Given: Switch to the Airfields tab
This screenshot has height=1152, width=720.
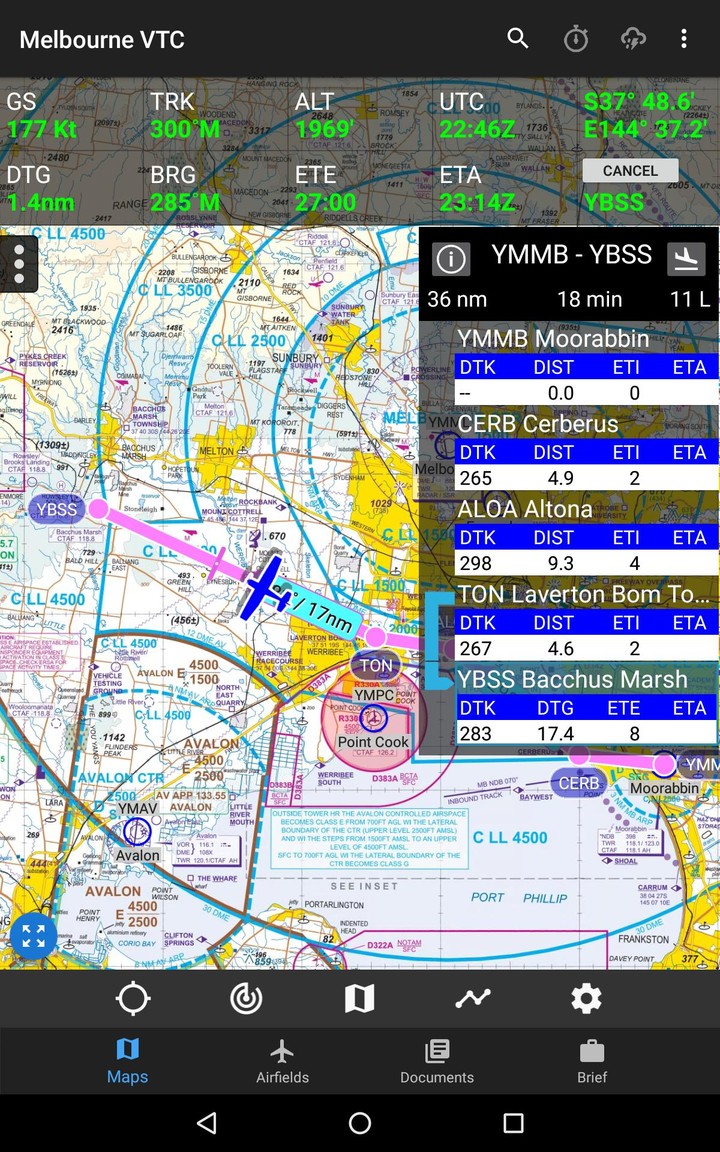Looking at the screenshot, I should click(x=282, y=1061).
